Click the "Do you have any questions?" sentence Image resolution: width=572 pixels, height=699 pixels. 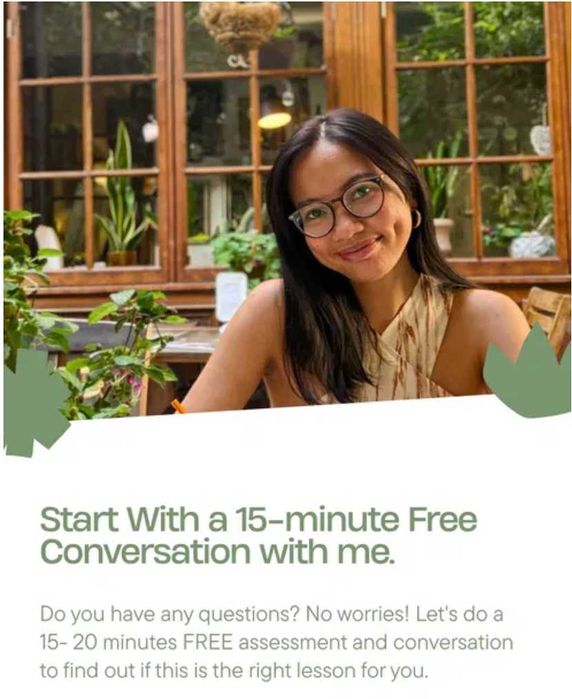[x=169, y=615]
